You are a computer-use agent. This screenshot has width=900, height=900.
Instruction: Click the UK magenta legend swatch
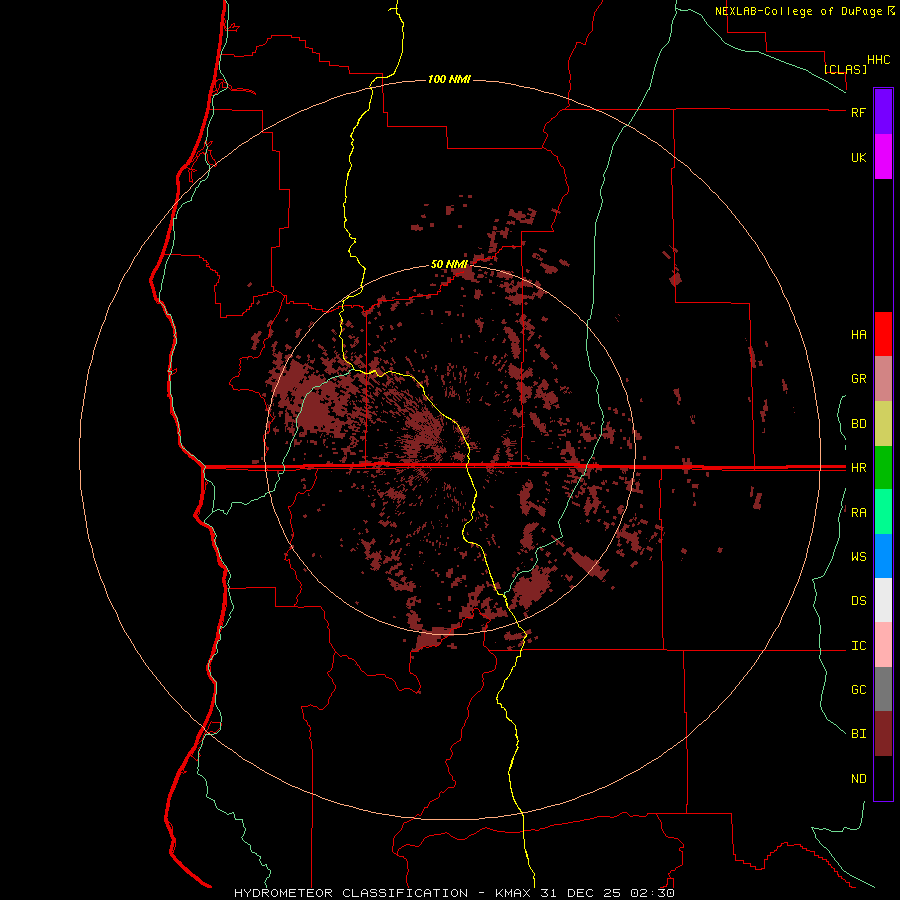pyautogui.click(x=883, y=157)
